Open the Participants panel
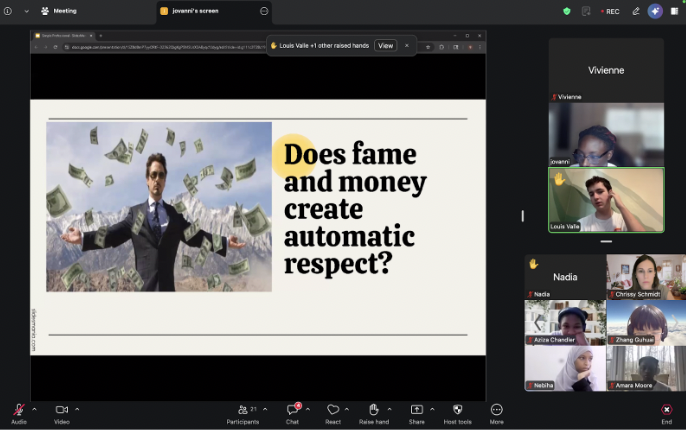686x430 pixels. [x=243, y=414]
